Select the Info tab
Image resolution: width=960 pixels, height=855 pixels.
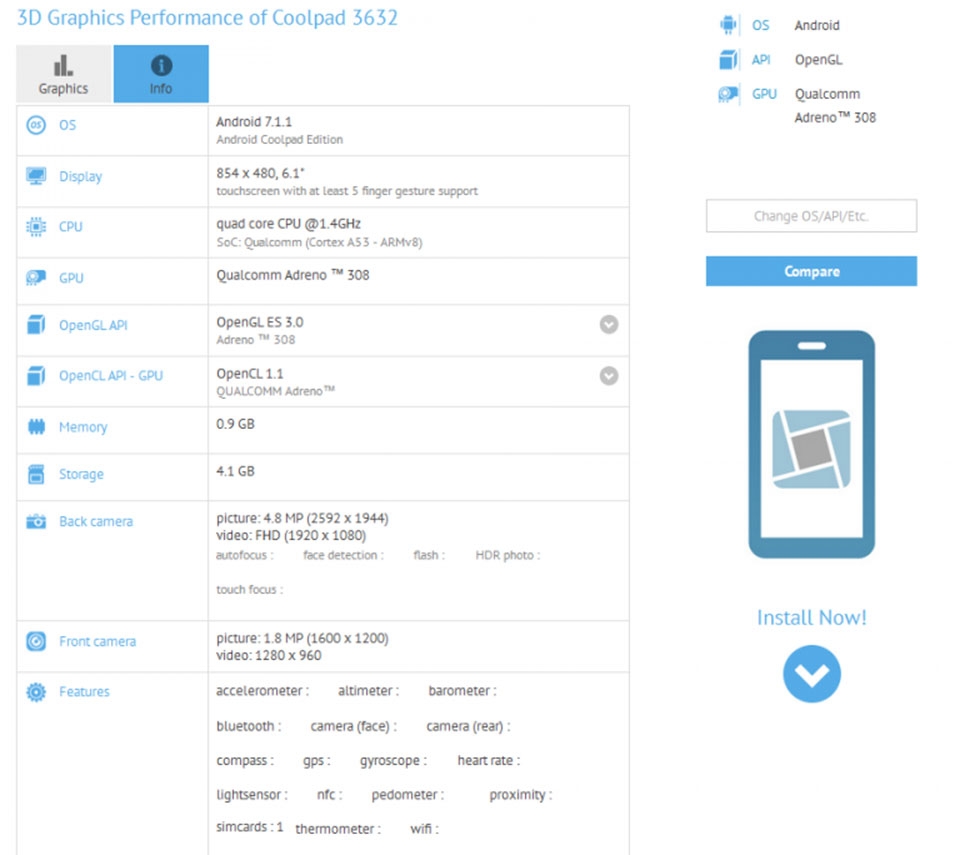click(x=160, y=73)
